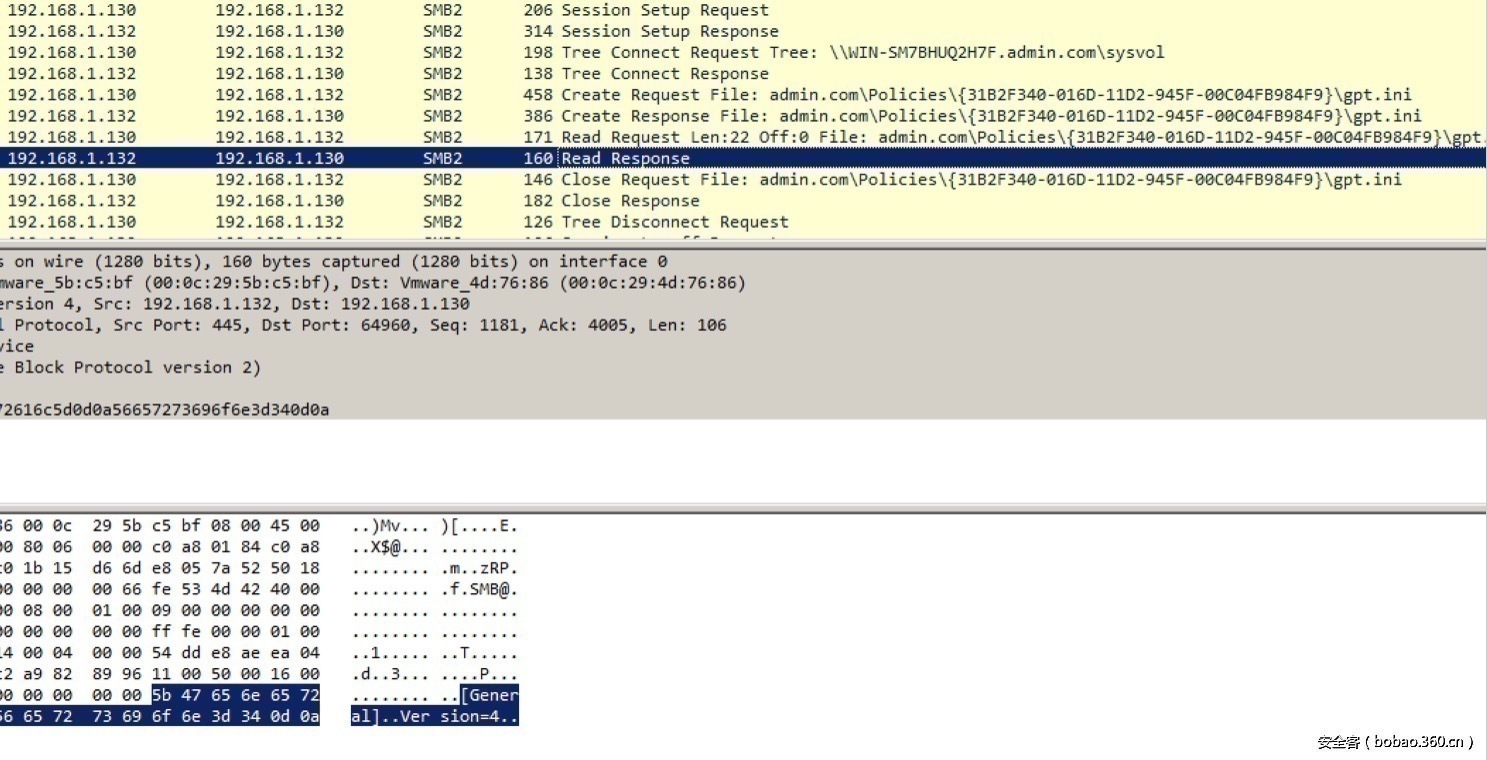Select the Close Response packet row
Screen dimensions: 1488x760
[x=630, y=200]
